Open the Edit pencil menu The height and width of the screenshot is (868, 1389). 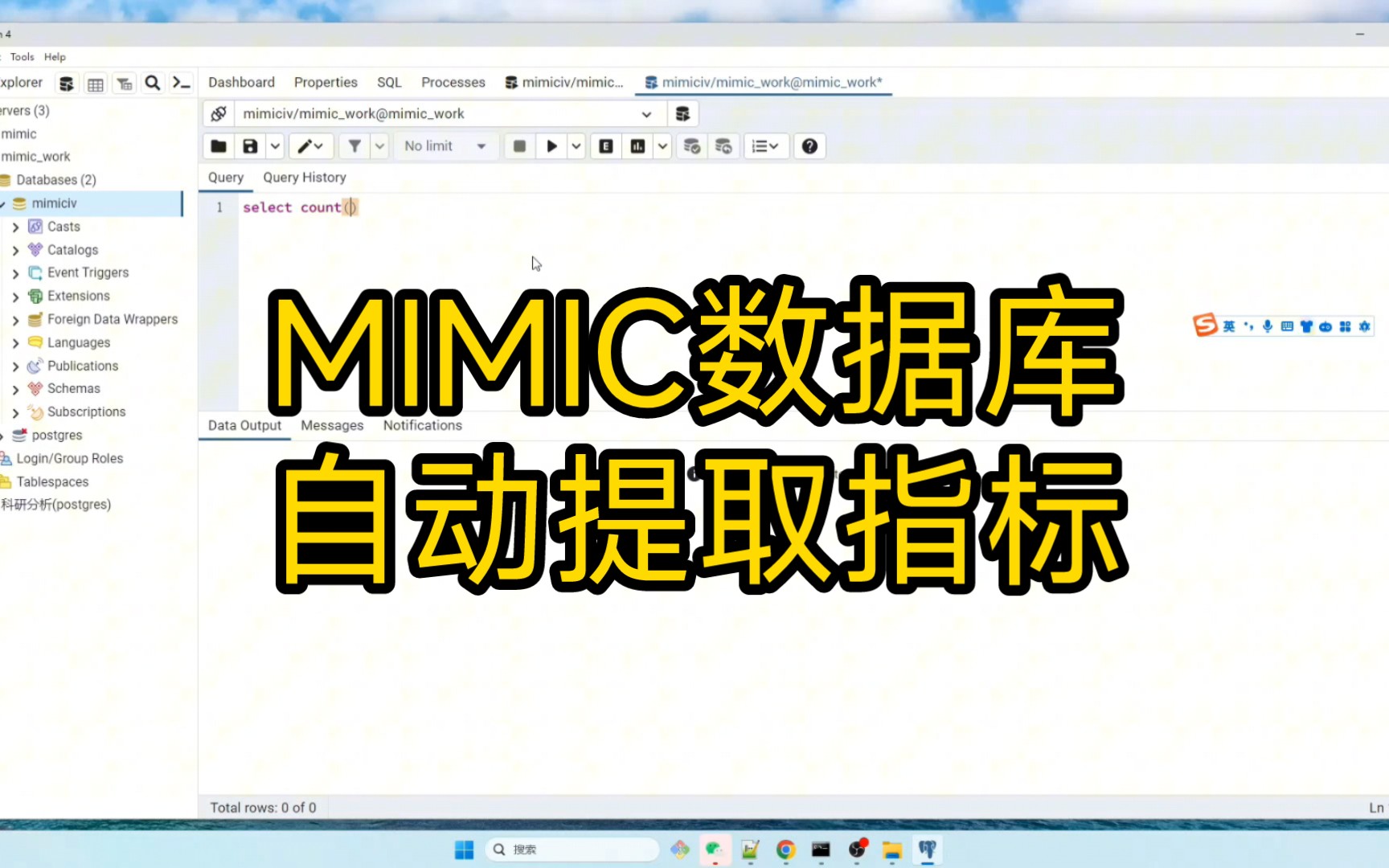[310, 146]
